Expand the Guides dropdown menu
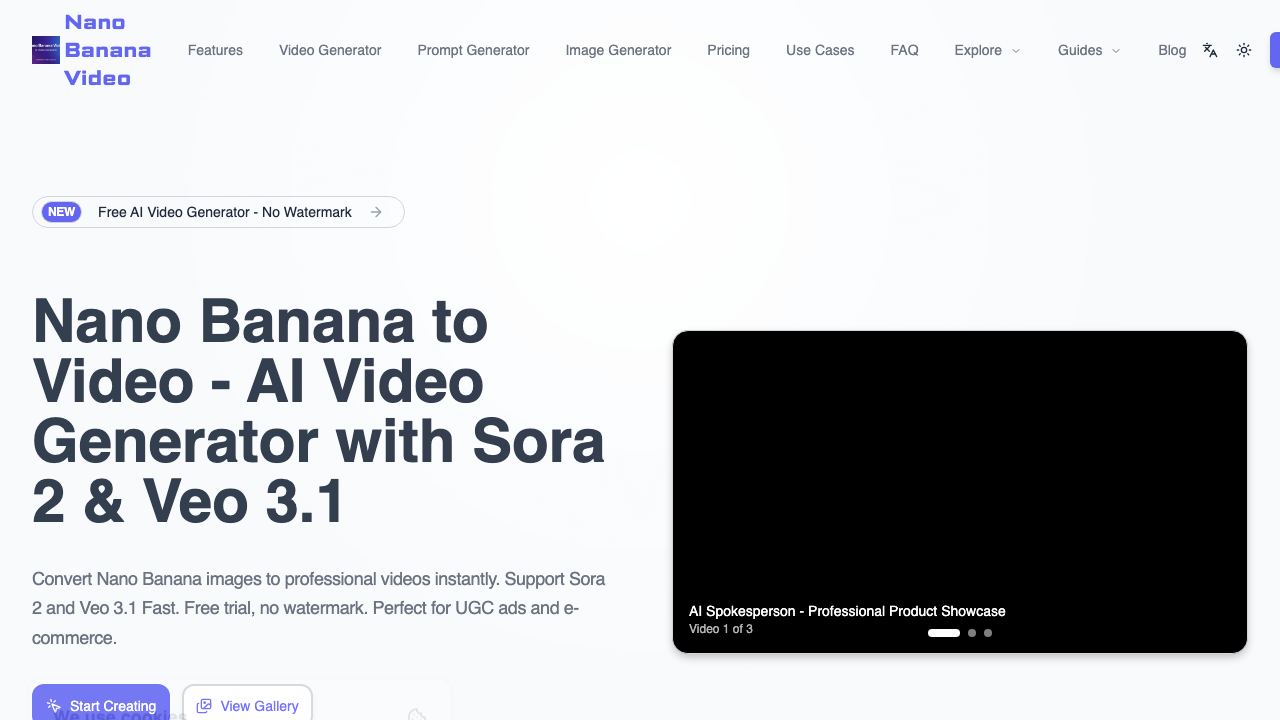Viewport: 1280px width, 720px height. coord(1089,50)
